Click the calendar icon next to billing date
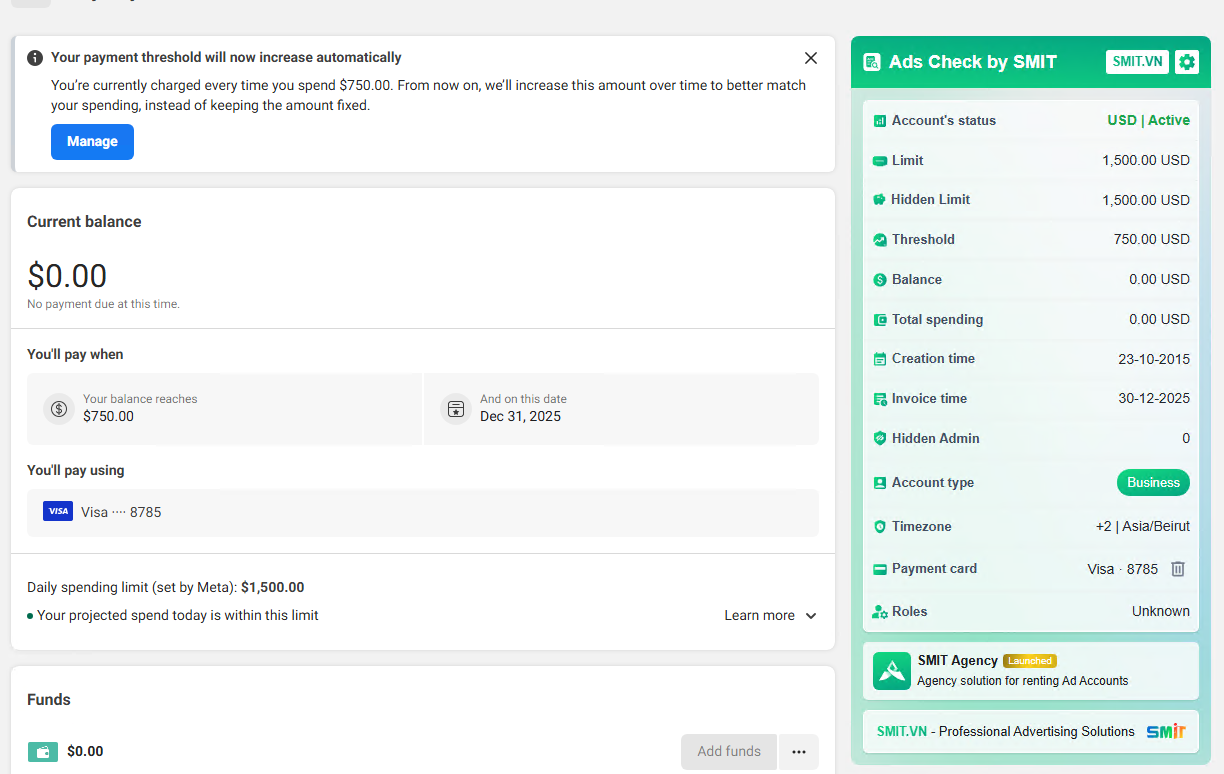The image size is (1224, 774). pyautogui.click(x=456, y=408)
